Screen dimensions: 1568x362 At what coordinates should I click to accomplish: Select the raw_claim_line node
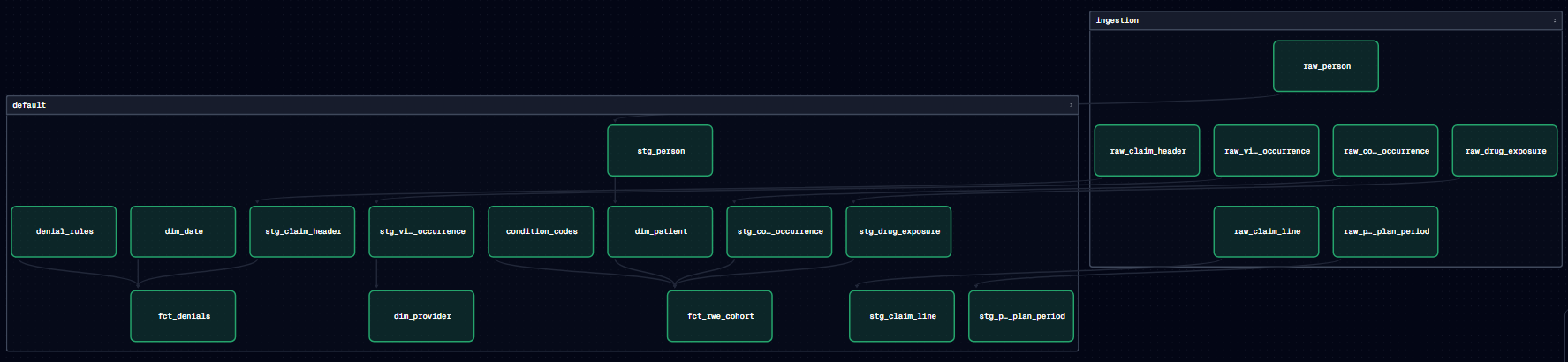pos(1266,231)
